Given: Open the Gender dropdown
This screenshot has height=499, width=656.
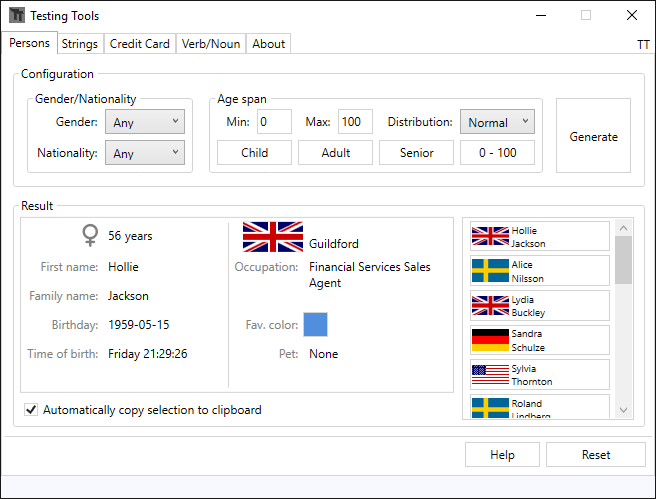Looking at the screenshot, I should 145,122.
